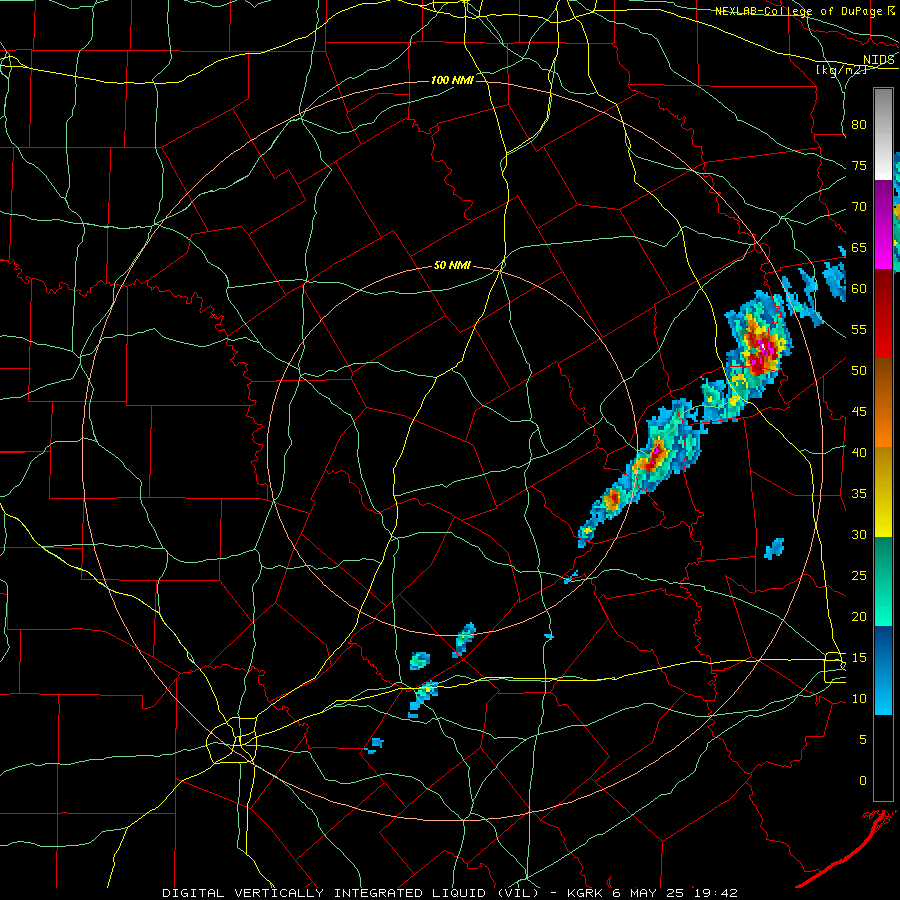The height and width of the screenshot is (900, 900).
Task: Select the 70 value on the scale
Action: 859,207
